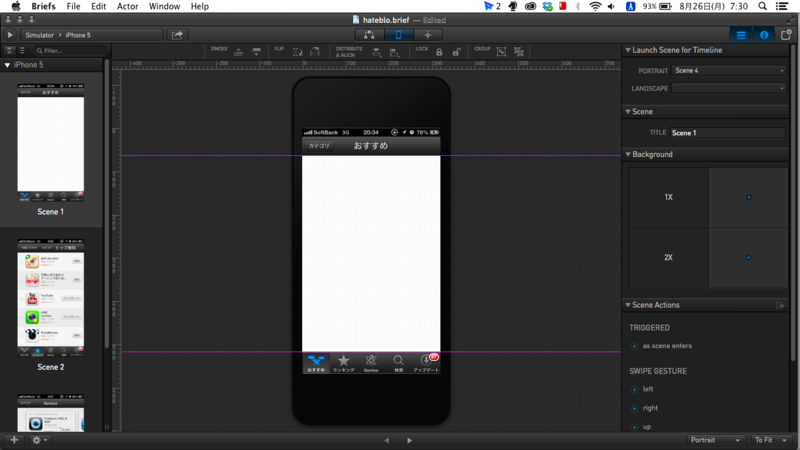800x450 pixels.
Task: Click the カテゴリ button in canvas
Action: click(x=319, y=146)
